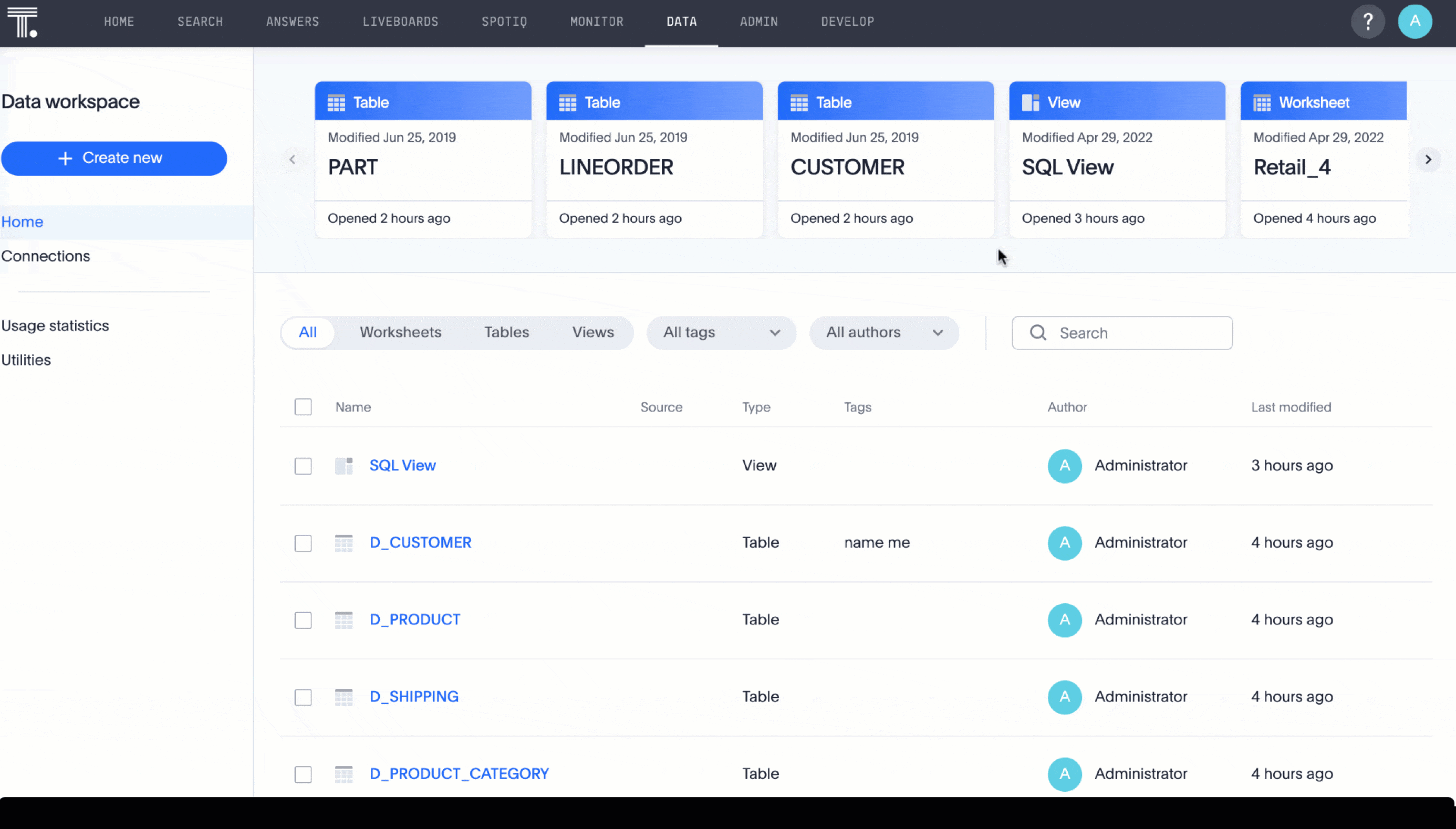Screen dimensions: 1456x829
Task: Click the right carousel arrow
Action: (1428, 160)
